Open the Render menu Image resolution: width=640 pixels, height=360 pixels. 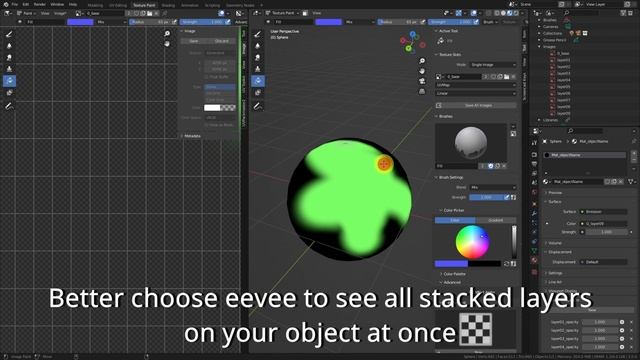tap(40, 4)
